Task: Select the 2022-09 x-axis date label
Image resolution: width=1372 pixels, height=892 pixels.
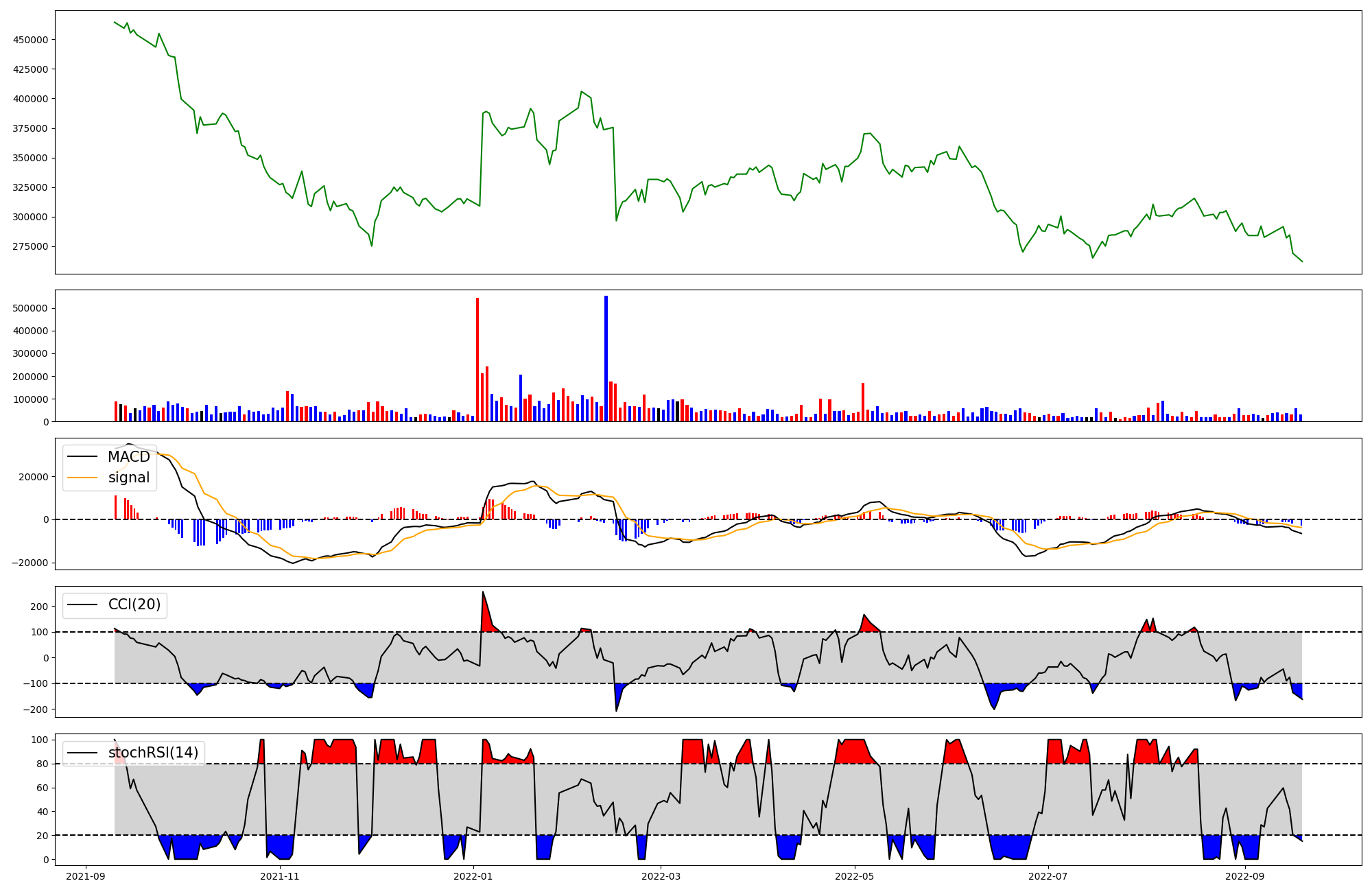Action: pos(1244,876)
